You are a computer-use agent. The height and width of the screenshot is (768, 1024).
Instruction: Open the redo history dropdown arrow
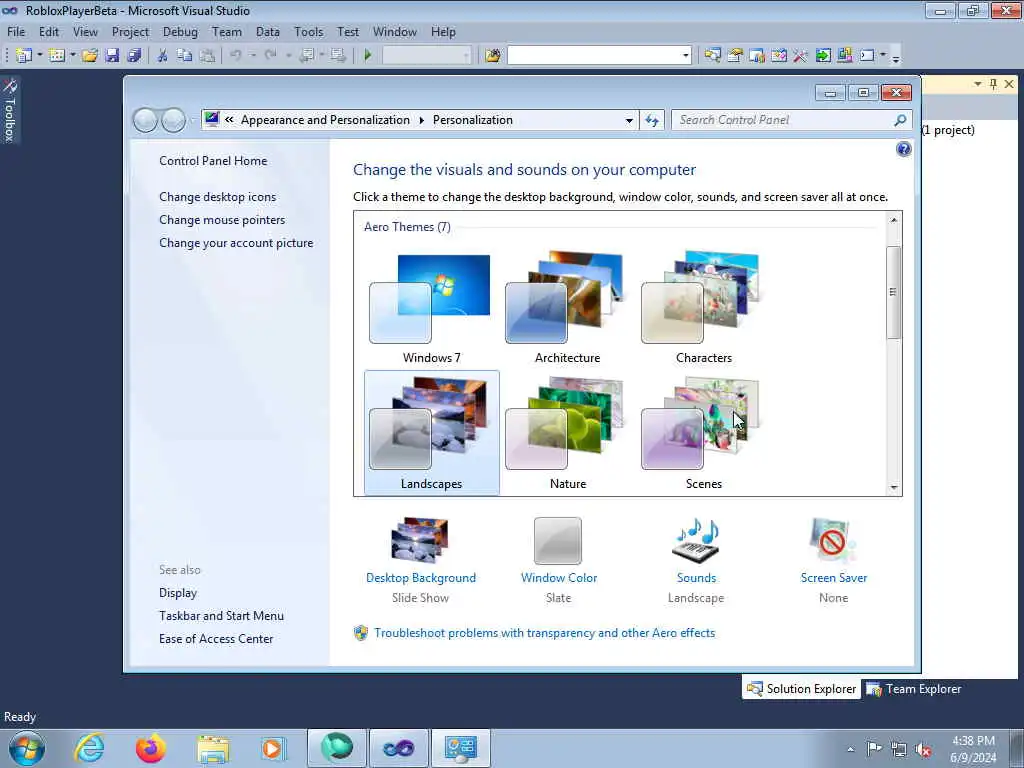pos(288,56)
